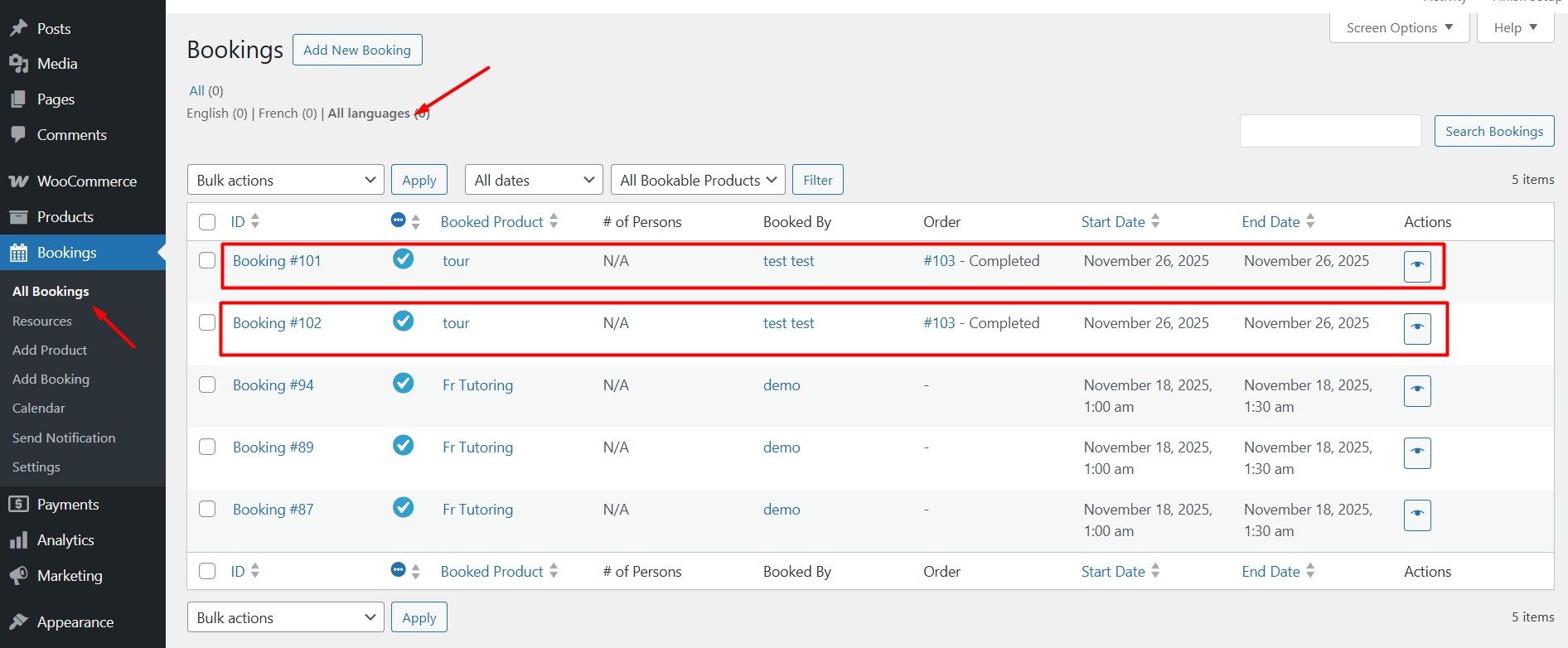
Task: Click the Add New Booking button
Action: [357, 50]
